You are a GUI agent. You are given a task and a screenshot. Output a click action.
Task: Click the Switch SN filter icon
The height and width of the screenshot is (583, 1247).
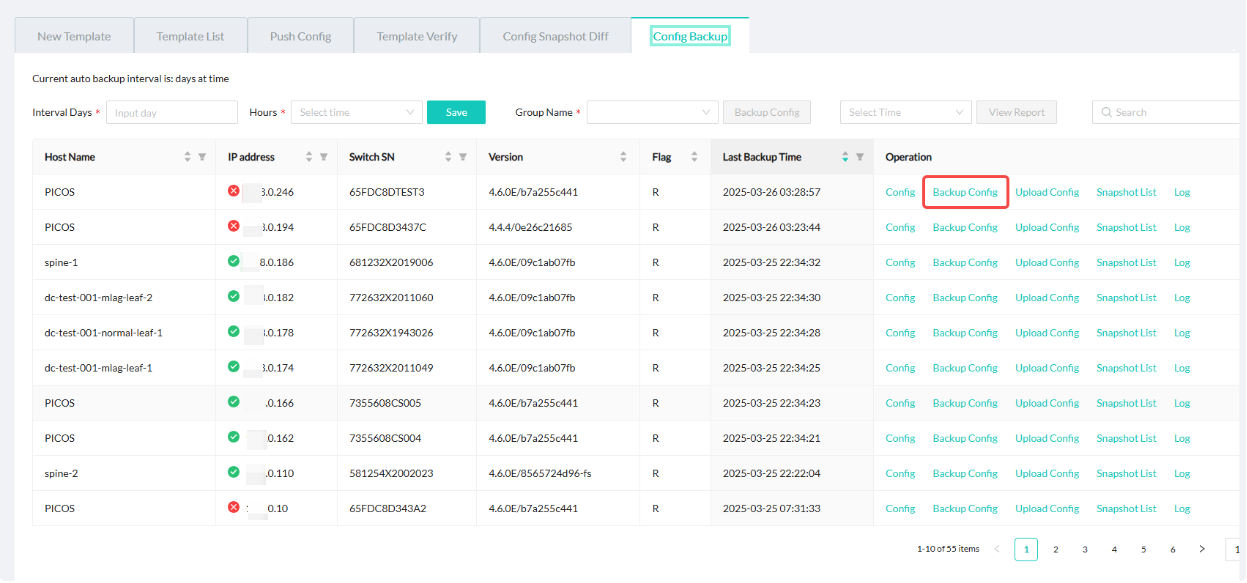pos(462,157)
